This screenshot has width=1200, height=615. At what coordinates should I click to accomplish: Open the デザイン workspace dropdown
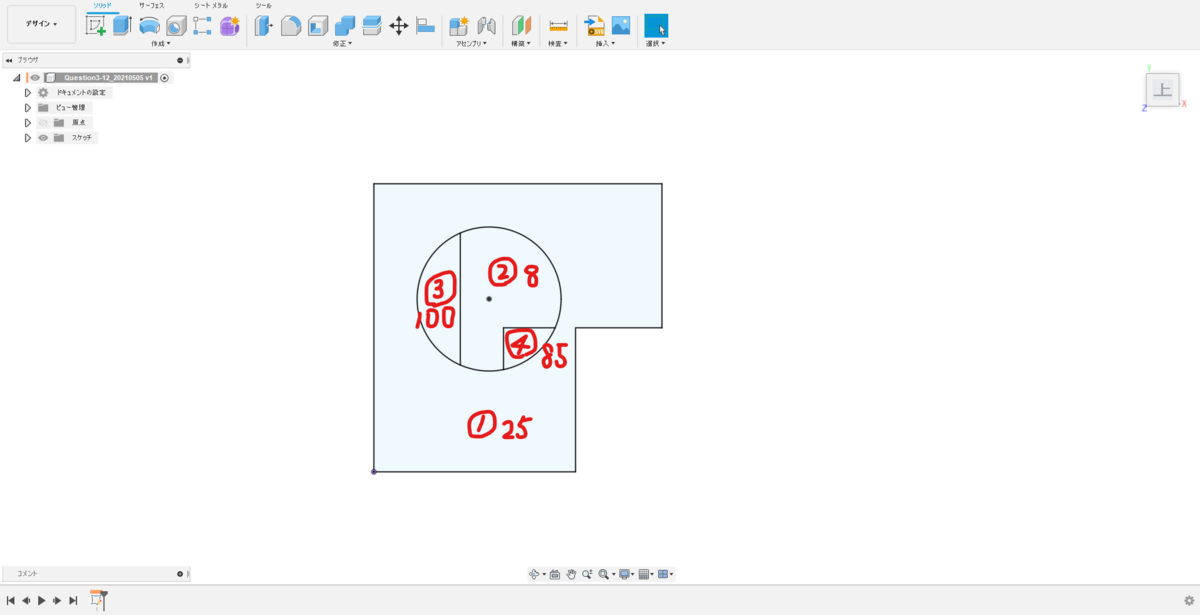pos(41,24)
